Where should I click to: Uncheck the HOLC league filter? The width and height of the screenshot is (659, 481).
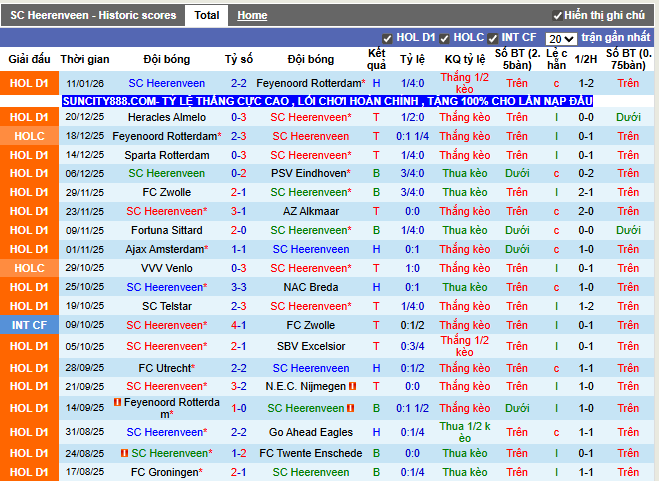(444, 39)
